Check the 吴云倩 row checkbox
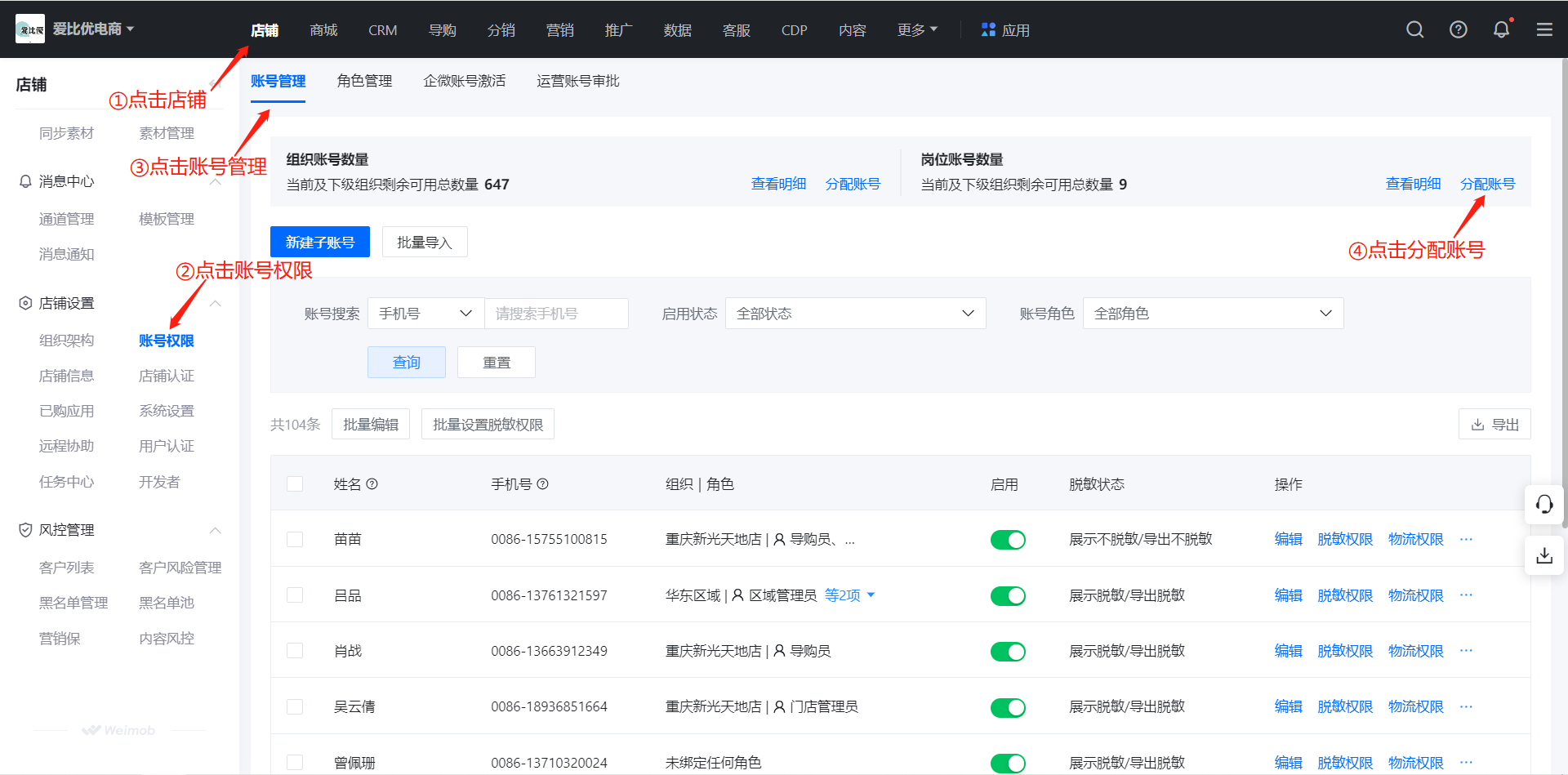The width and height of the screenshot is (1568, 775). (295, 706)
